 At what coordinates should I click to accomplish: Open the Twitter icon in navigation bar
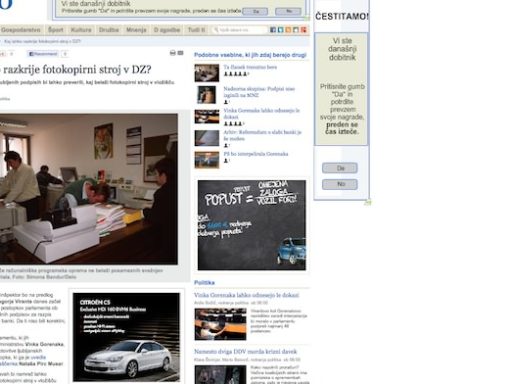tap(280, 30)
